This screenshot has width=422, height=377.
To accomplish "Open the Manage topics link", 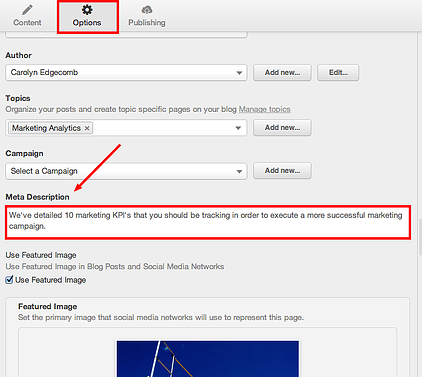I will pos(265,109).
